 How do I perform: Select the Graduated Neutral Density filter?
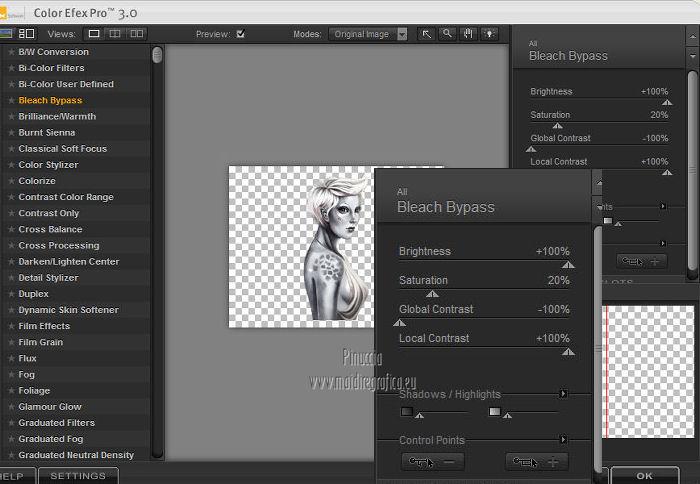click(x=76, y=455)
